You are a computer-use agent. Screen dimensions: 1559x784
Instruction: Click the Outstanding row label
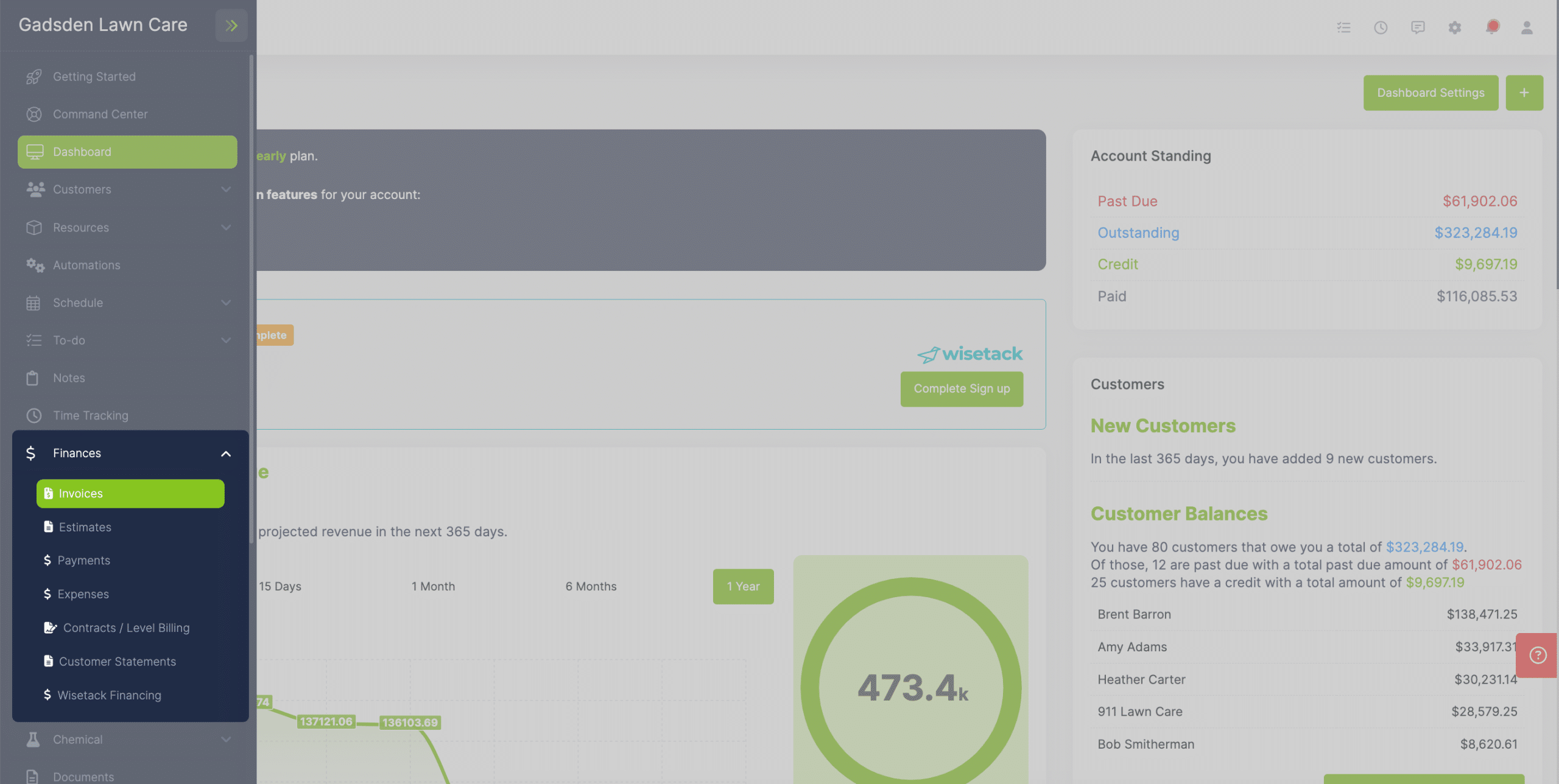[1138, 233]
